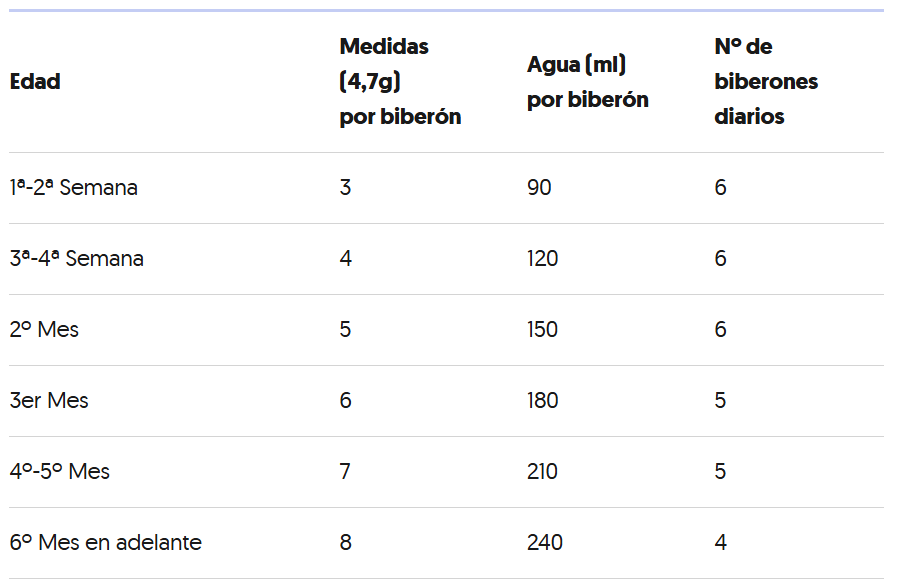
Task: Click the Medidas (4,7g) por biberón header
Action: tap(400, 82)
